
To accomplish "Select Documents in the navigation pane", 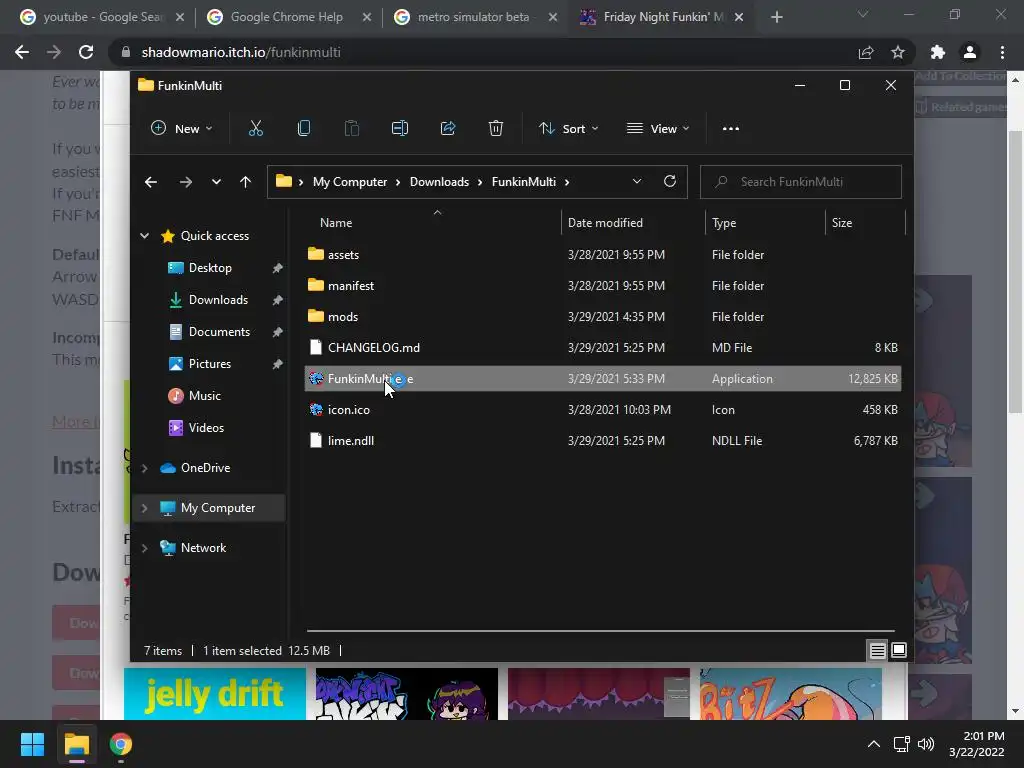I will [x=219, y=332].
